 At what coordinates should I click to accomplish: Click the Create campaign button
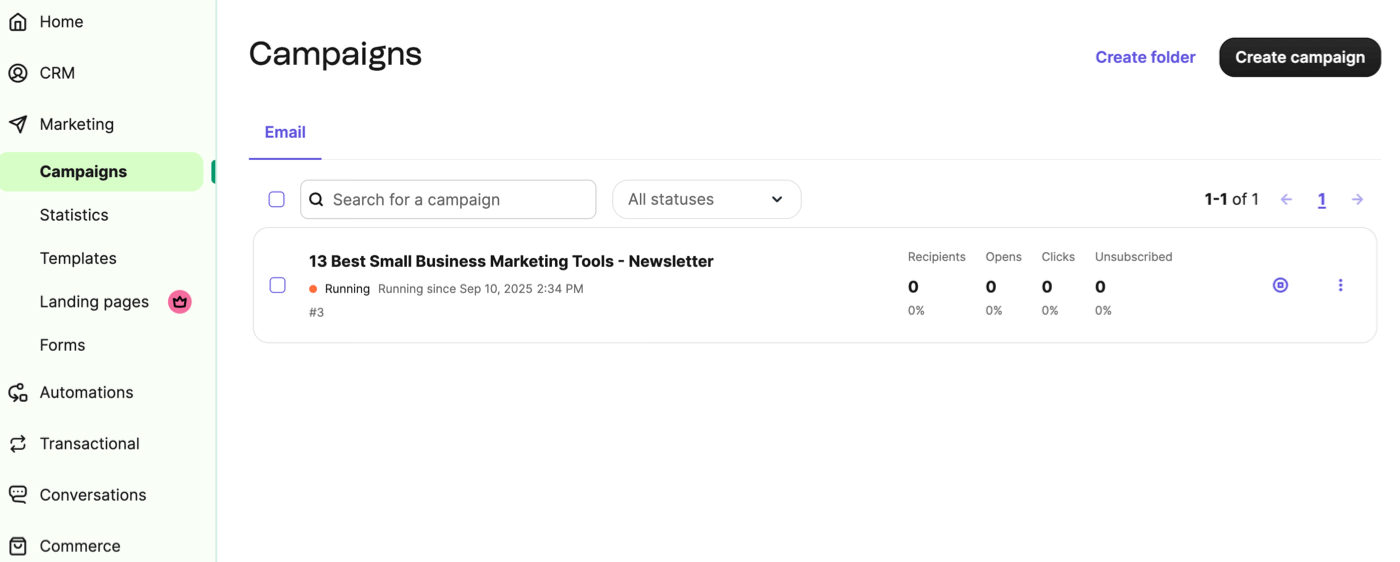click(1300, 57)
